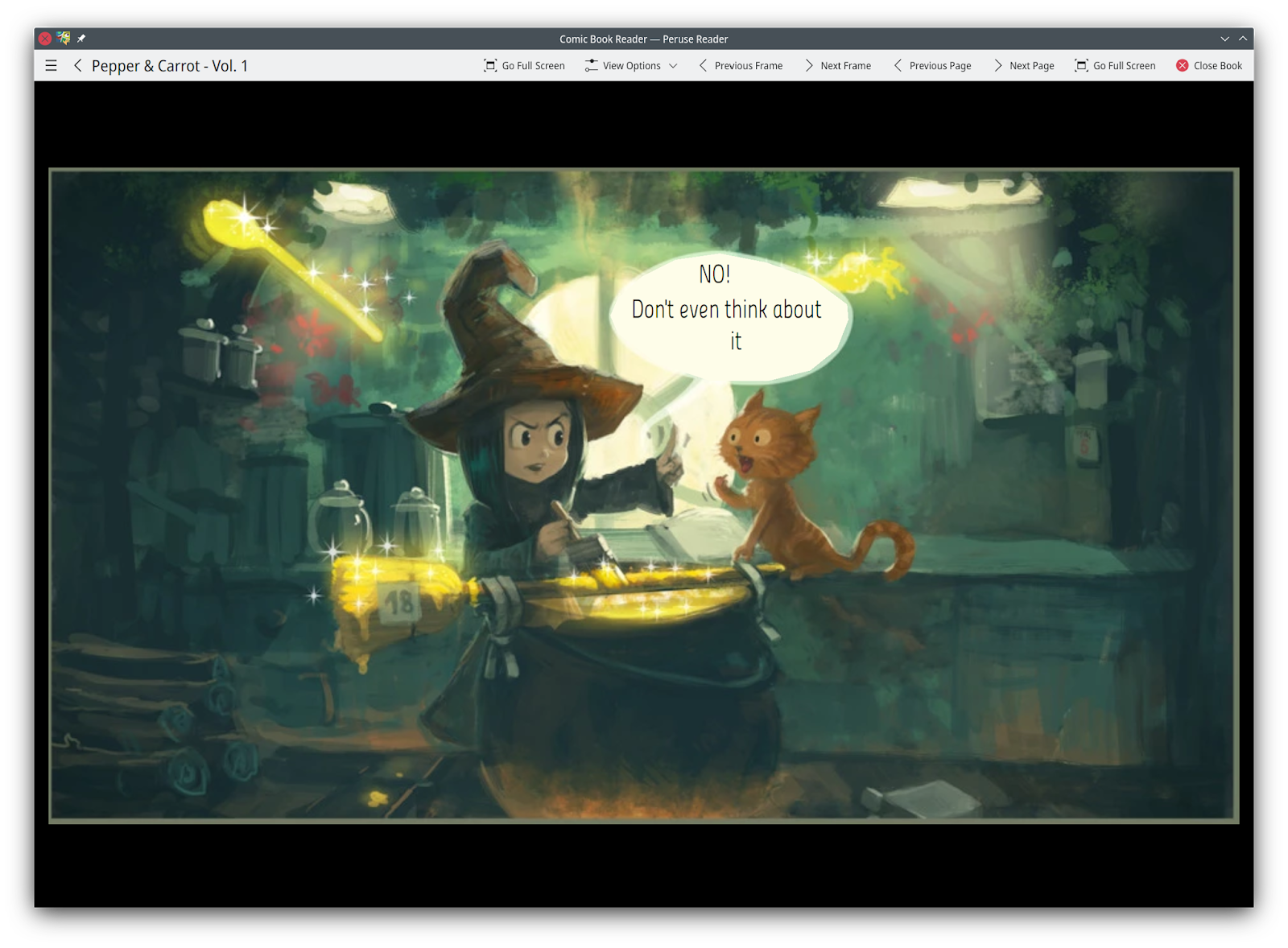Open the hamburger sidebar menu
1288x948 pixels.
coord(51,66)
